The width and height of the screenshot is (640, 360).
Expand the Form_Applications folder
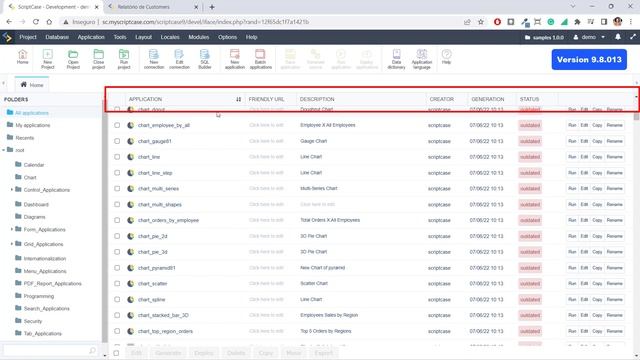tap(11, 229)
